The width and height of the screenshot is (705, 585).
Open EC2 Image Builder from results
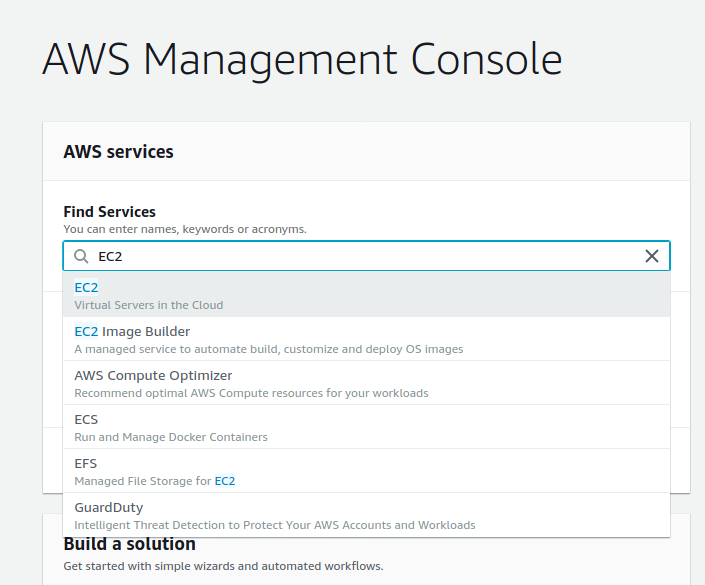(366, 339)
